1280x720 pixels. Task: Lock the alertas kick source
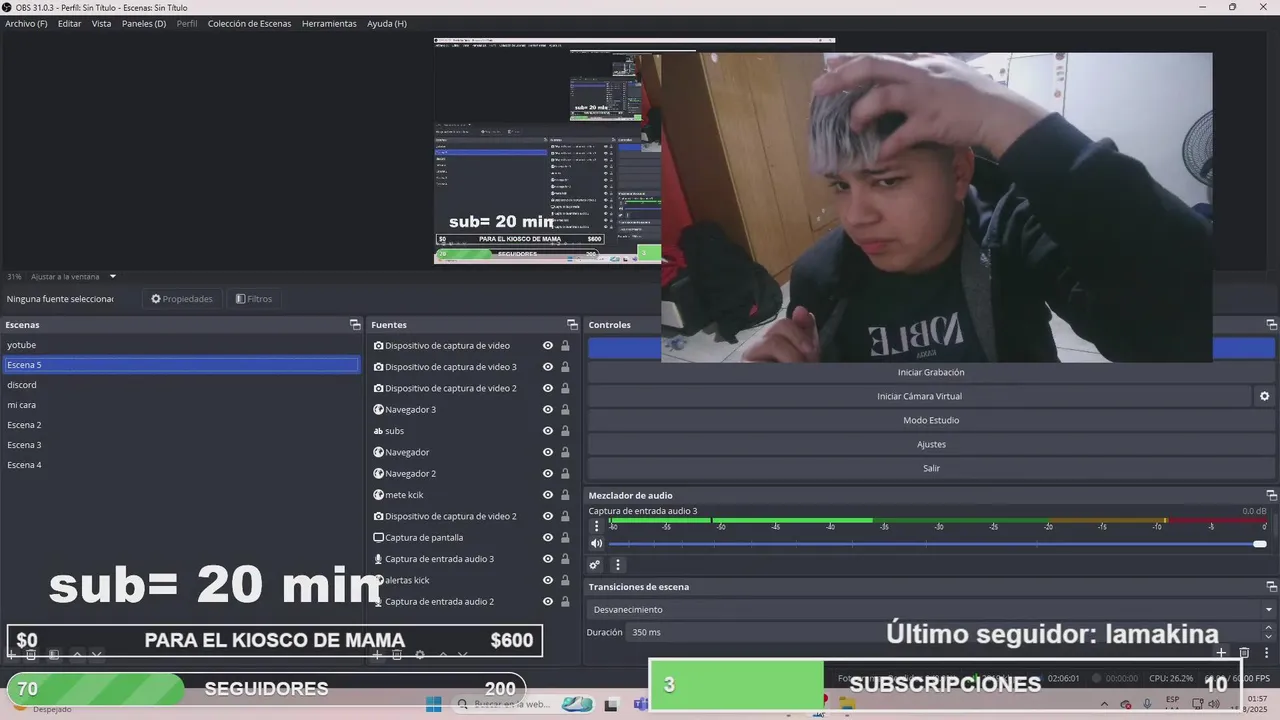pyautogui.click(x=565, y=580)
